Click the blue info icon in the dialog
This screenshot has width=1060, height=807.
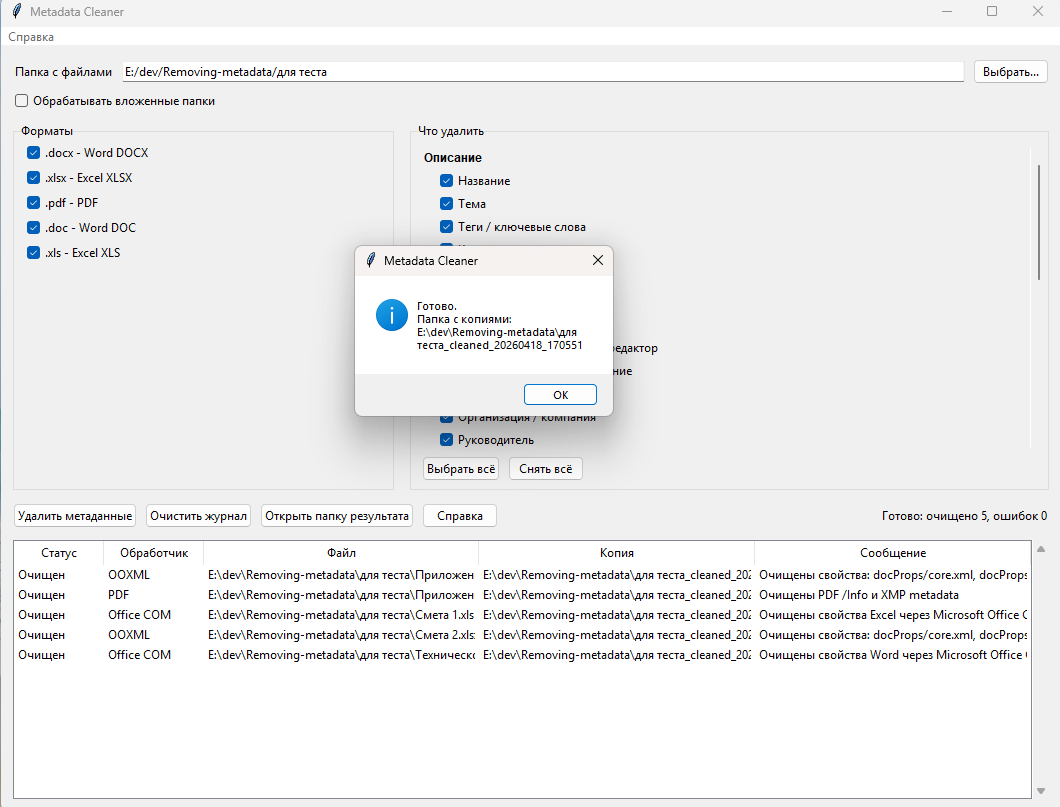click(392, 314)
